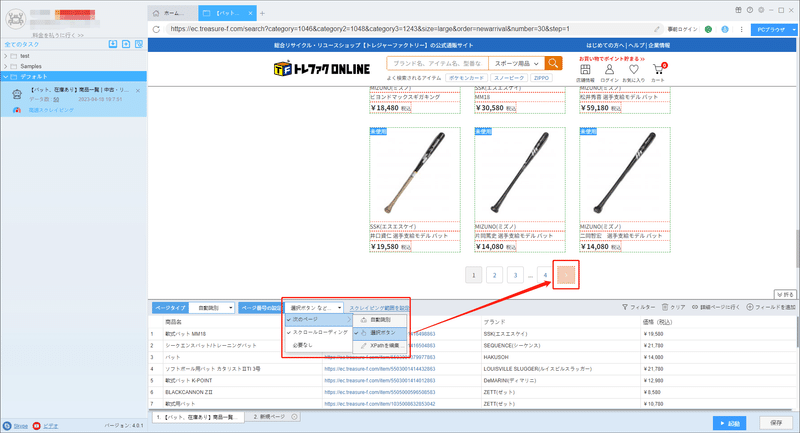
Task: Click the blue circle icon in browser toolbar
Action: click(x=724, y=29)
